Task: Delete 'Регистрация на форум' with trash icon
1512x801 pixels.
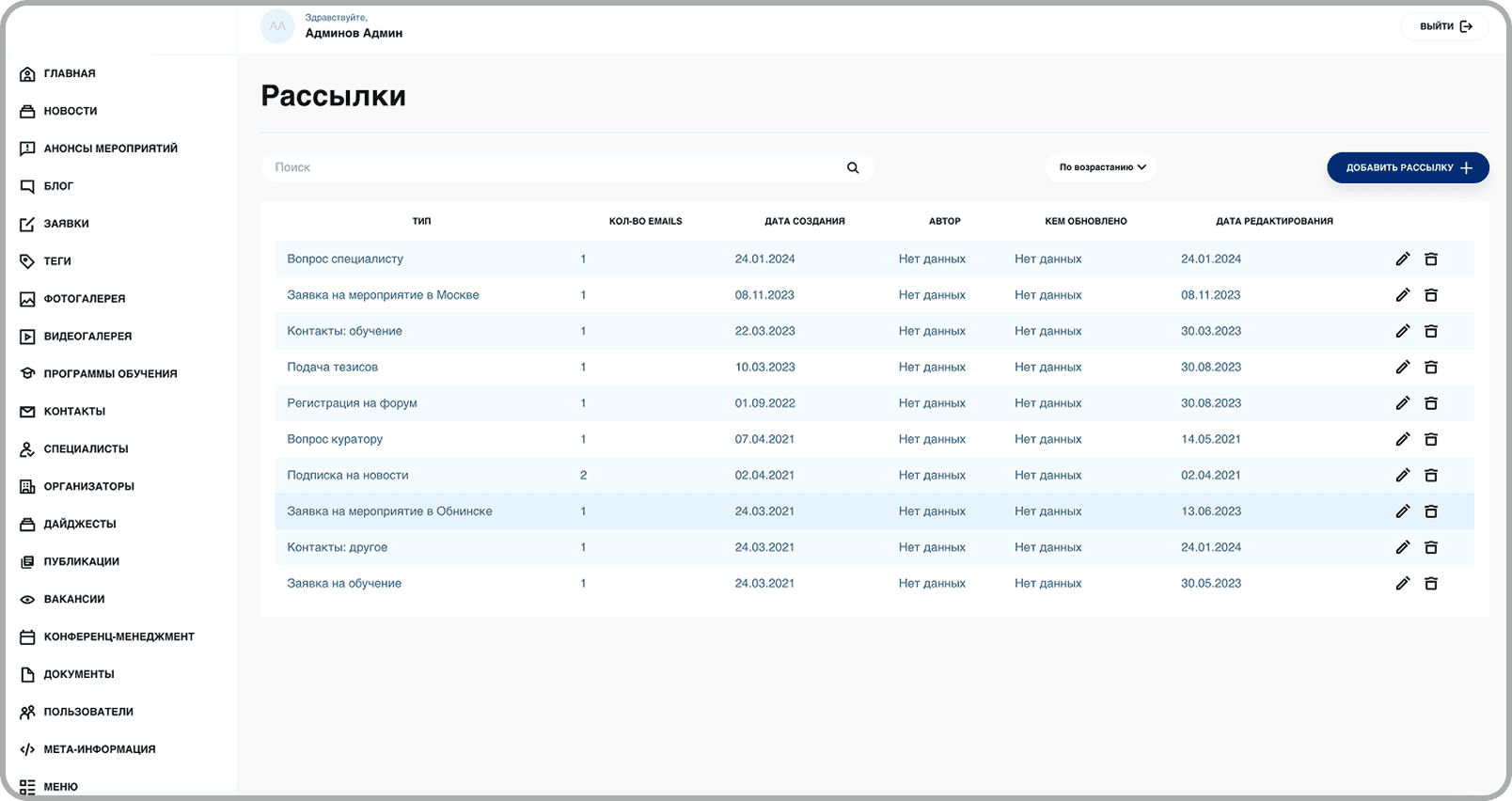Action: [x=1431, y=403]
